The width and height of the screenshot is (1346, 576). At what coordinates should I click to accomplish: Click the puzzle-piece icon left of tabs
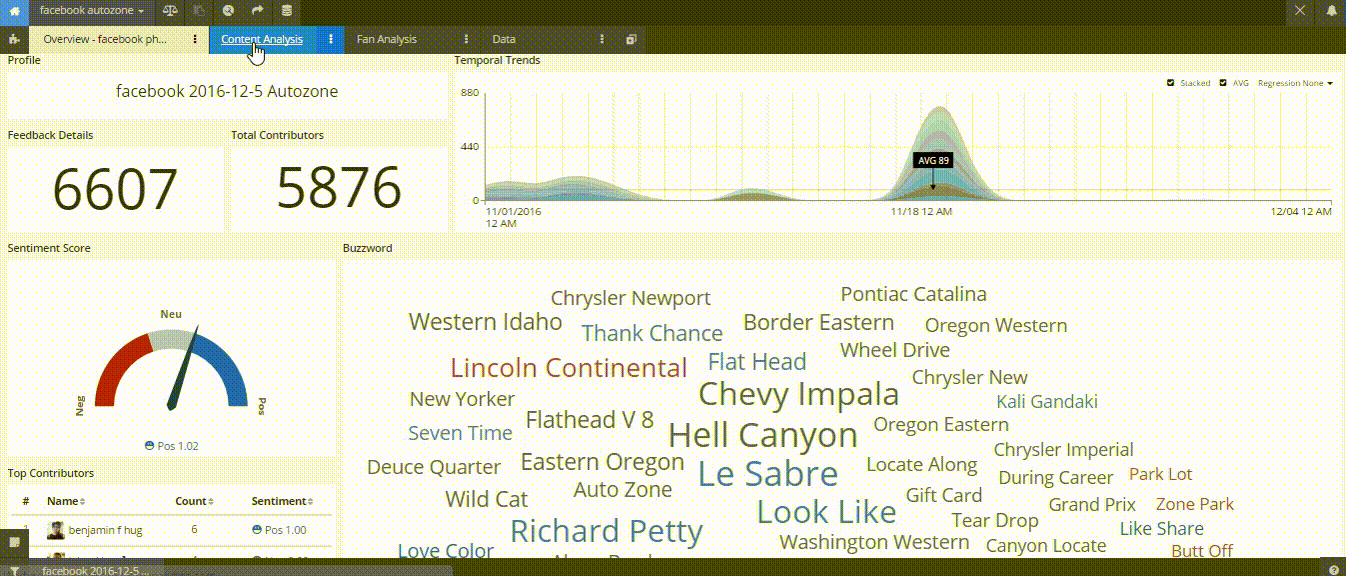click(x=13, y=40)
